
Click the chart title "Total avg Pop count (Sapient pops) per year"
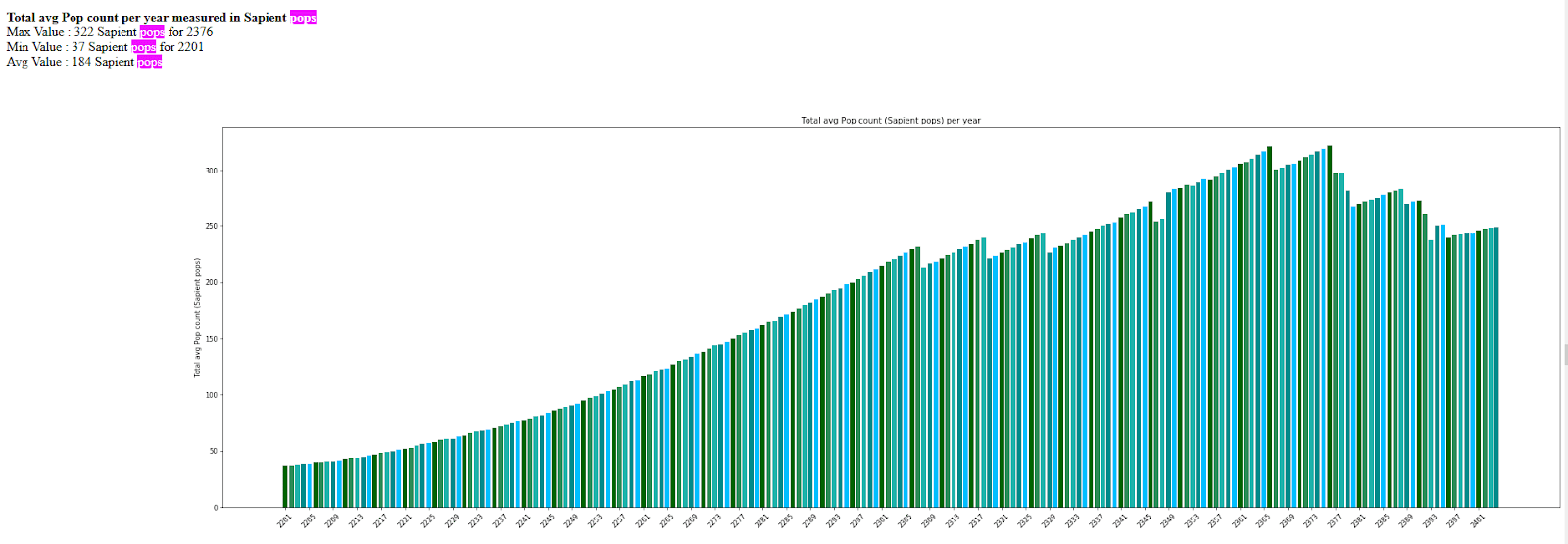891,121
